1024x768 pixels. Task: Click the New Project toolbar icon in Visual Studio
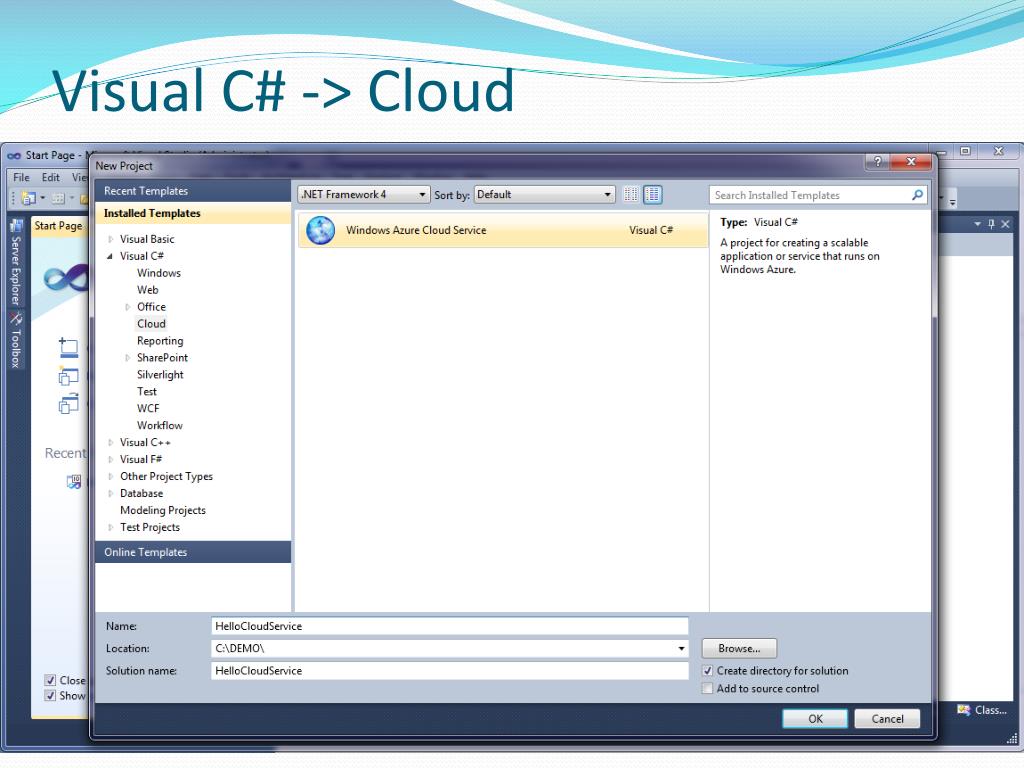click(28, 198)
